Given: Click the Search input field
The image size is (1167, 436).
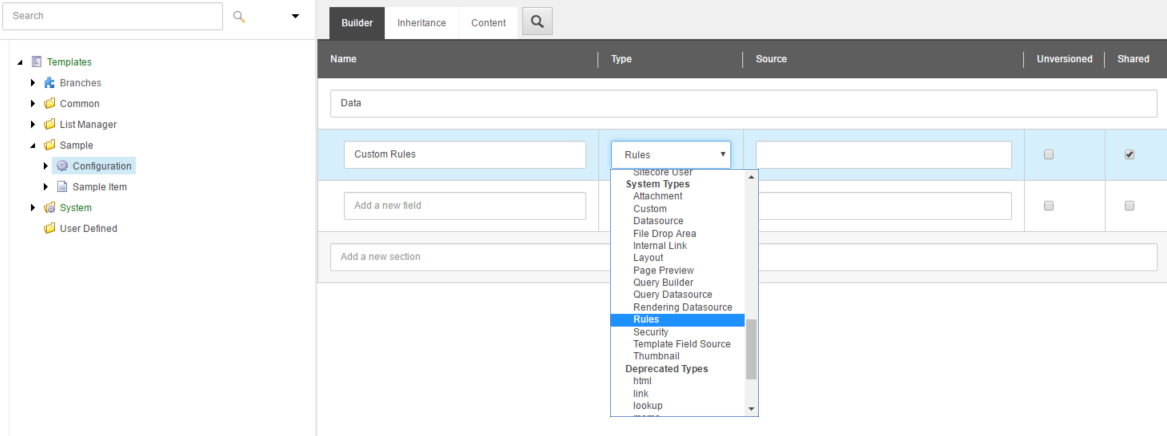Looking at the screenshot, I should 112,16.
